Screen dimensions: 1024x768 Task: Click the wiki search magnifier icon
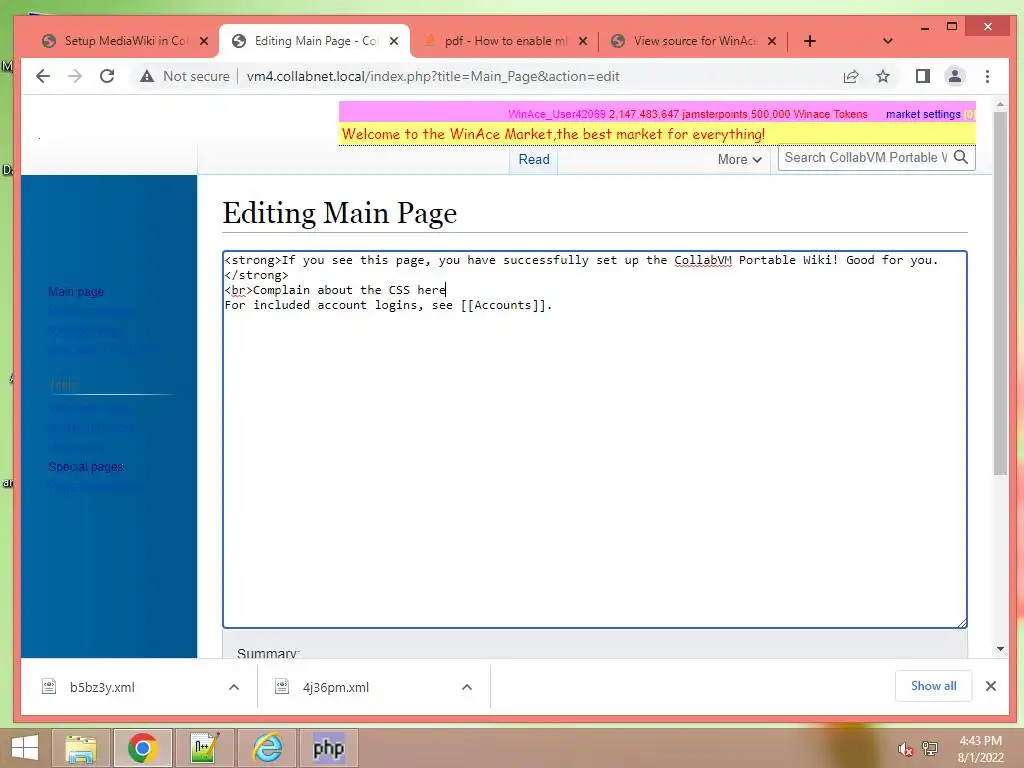point(961,157)
